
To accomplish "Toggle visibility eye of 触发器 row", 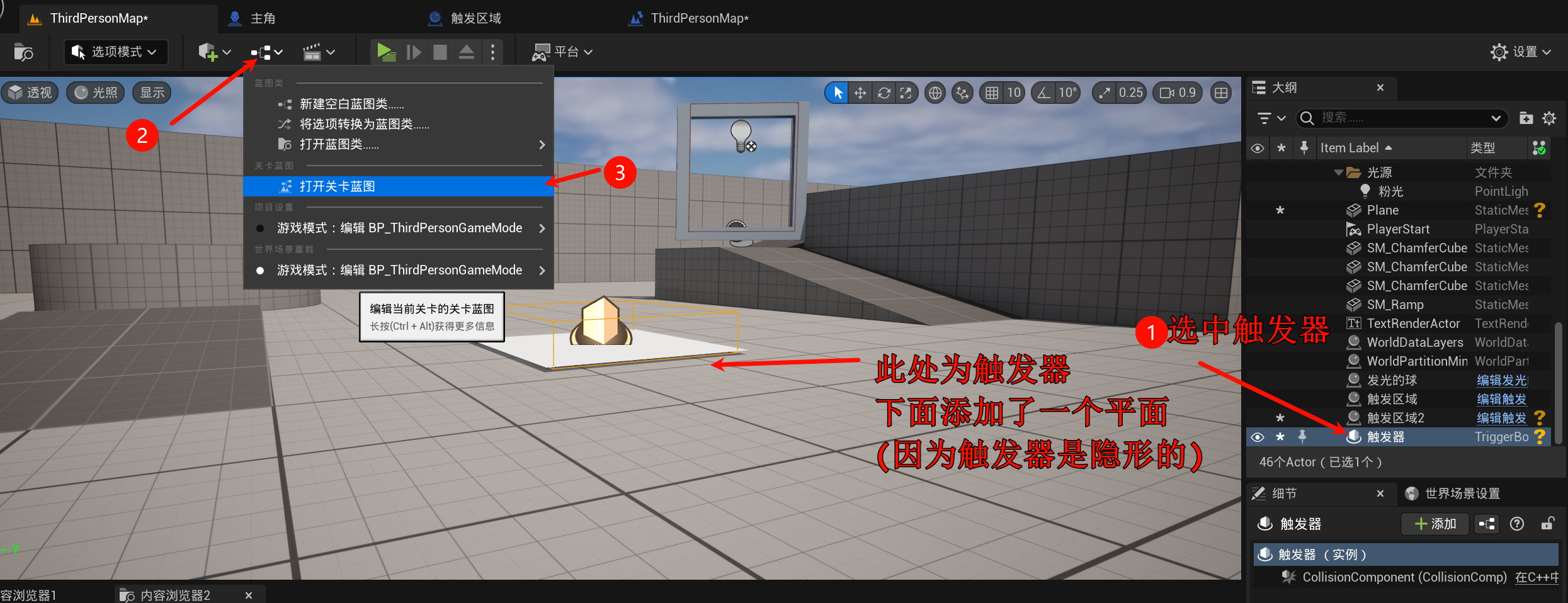I will pos(1258,437).
